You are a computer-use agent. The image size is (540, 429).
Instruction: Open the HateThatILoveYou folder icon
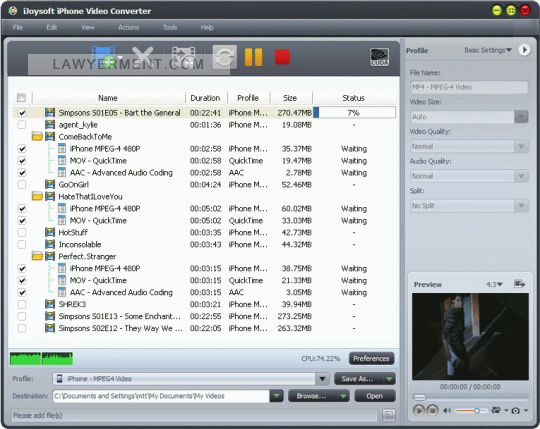37,197
